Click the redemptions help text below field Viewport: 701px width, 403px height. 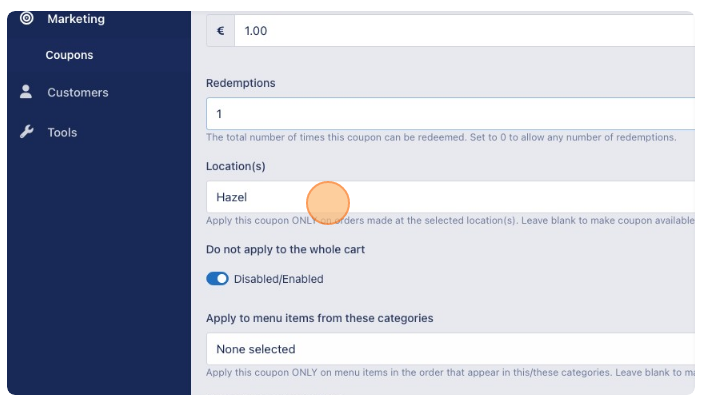coord(441,137)
